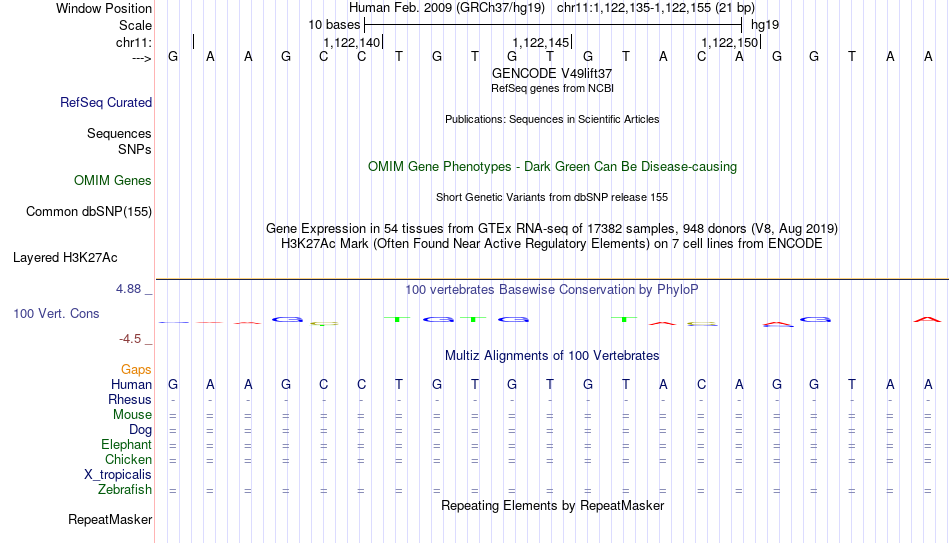Select the Elephant species row label
Viewport: 950px width, 543px height.
126,444
